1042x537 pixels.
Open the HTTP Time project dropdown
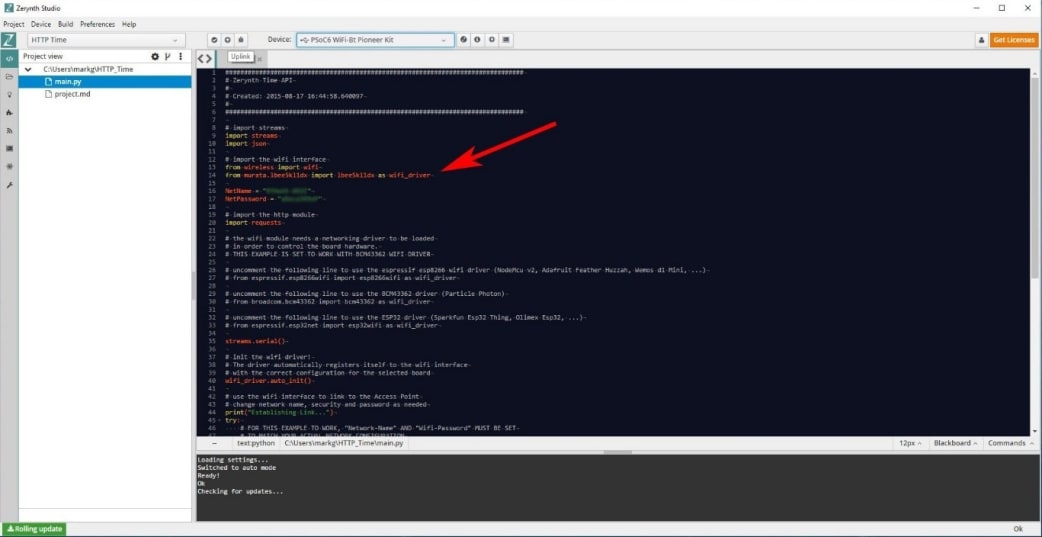tap(106, 40)
